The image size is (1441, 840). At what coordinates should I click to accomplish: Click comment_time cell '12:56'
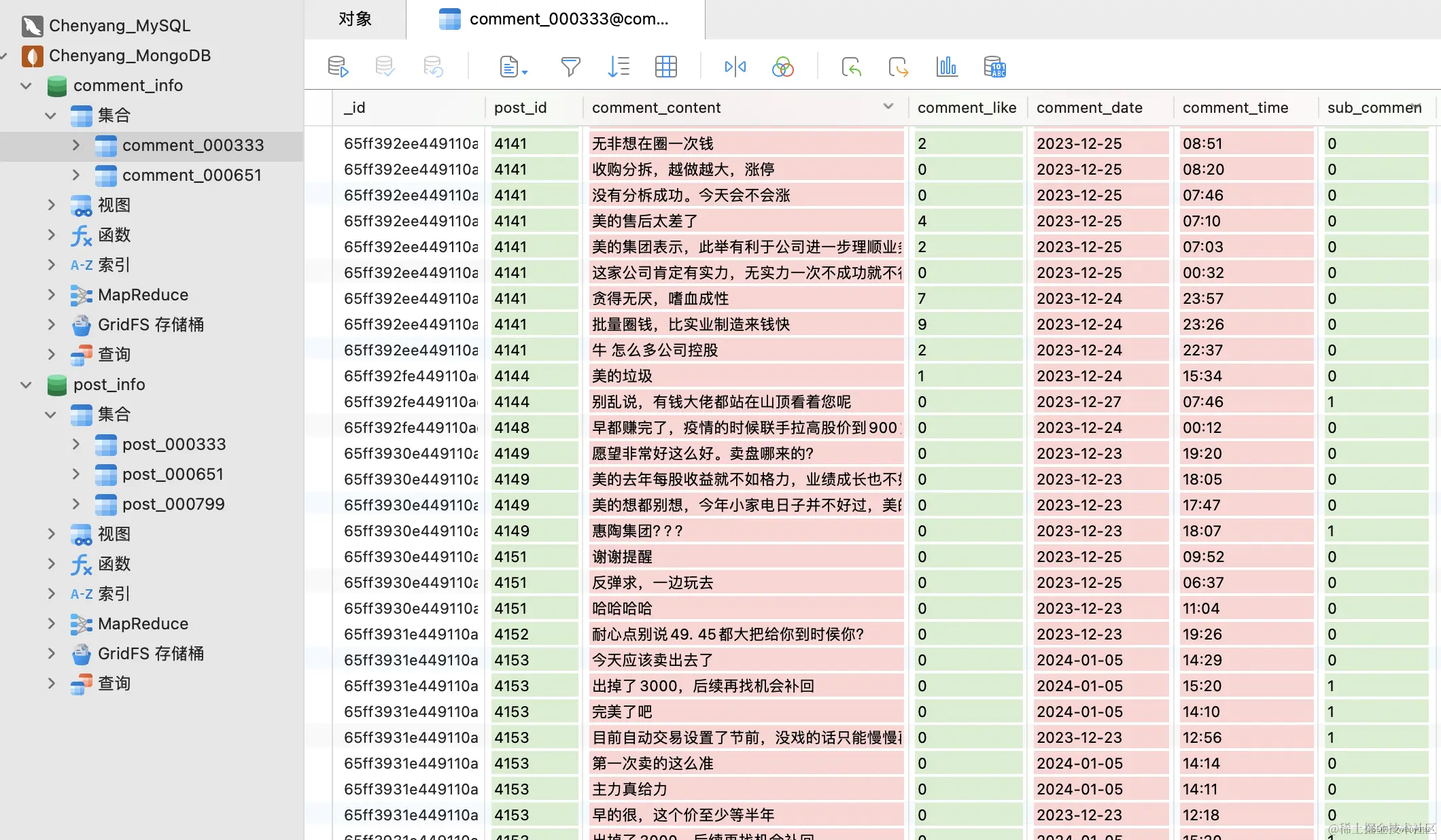click(x=1246, y=737)
